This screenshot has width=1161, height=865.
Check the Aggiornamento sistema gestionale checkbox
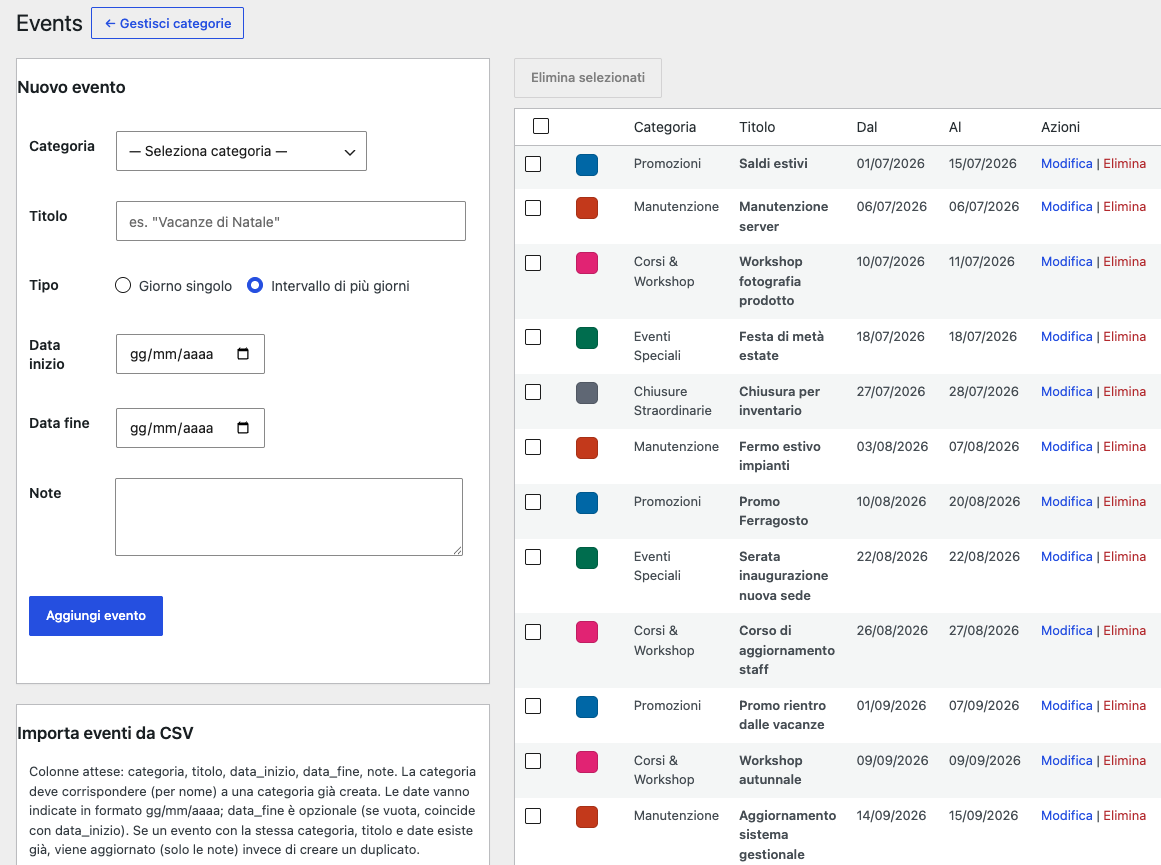coord(533,816)
